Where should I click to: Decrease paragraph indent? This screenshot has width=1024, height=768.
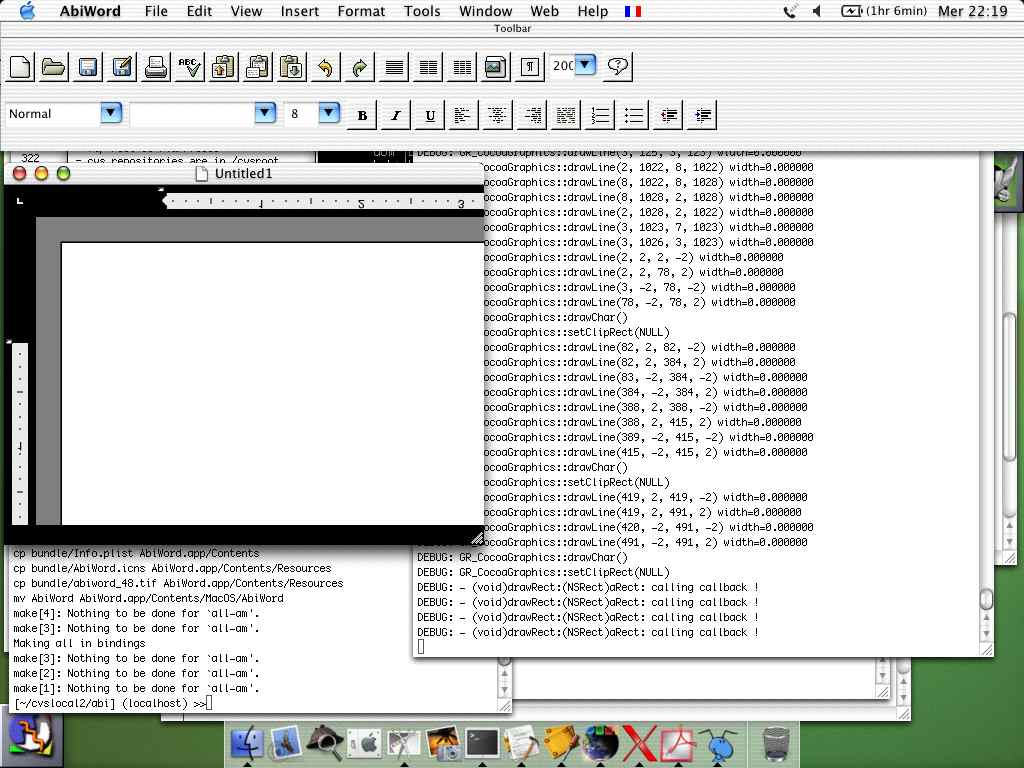pos(668,116)
